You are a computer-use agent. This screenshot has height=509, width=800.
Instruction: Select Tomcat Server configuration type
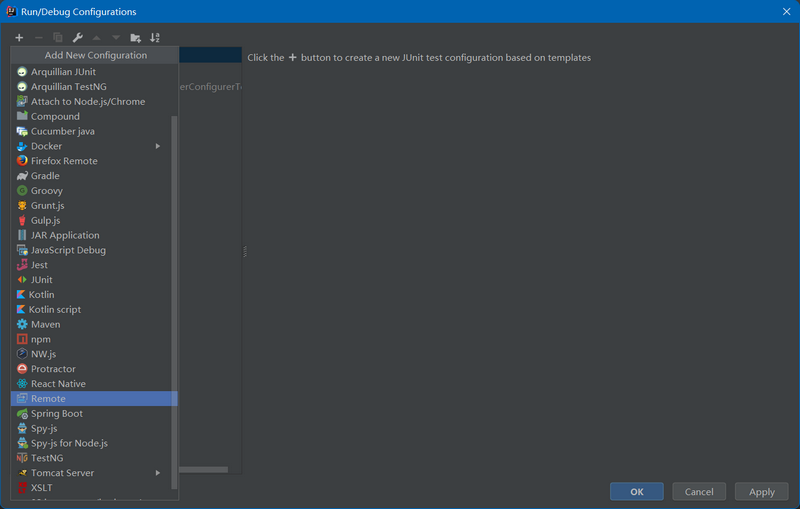coord(94,473)
